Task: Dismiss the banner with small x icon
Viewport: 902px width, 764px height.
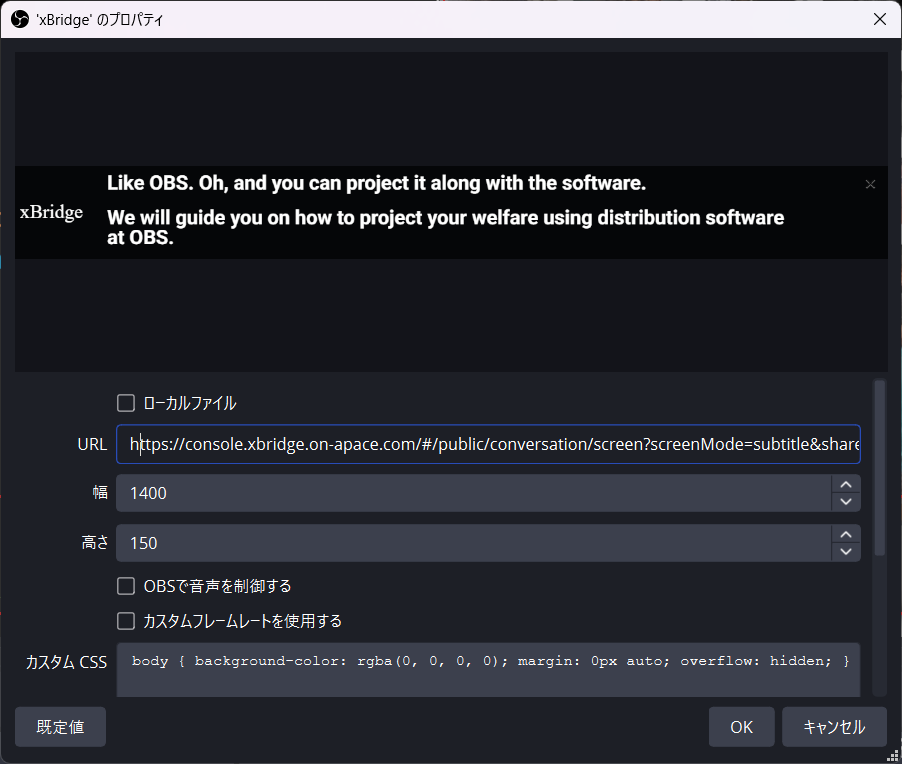Action: [870, 184]
